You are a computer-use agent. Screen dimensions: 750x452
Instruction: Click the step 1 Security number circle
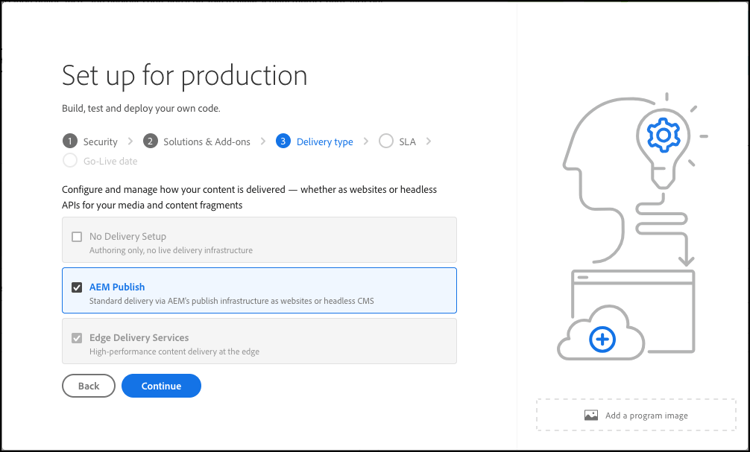(70, 142)
